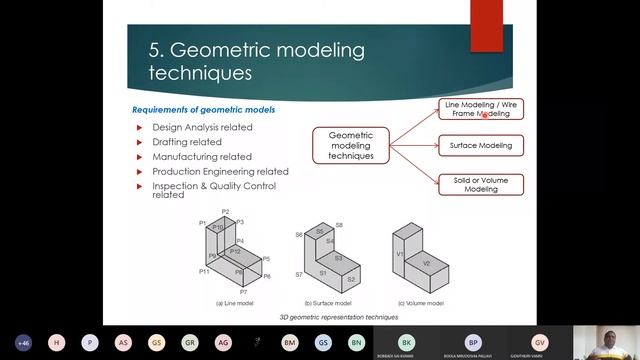Click the P11 point label on line model
Screen dimensions: 640x360
point(204,271)
